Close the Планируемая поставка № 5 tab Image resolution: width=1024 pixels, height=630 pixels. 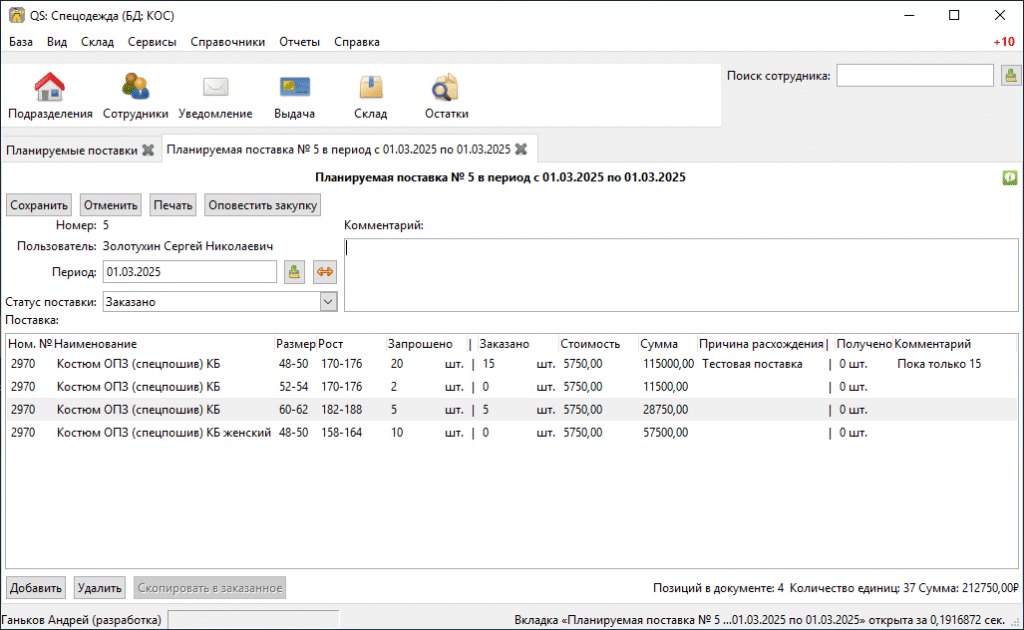(520, 150)
